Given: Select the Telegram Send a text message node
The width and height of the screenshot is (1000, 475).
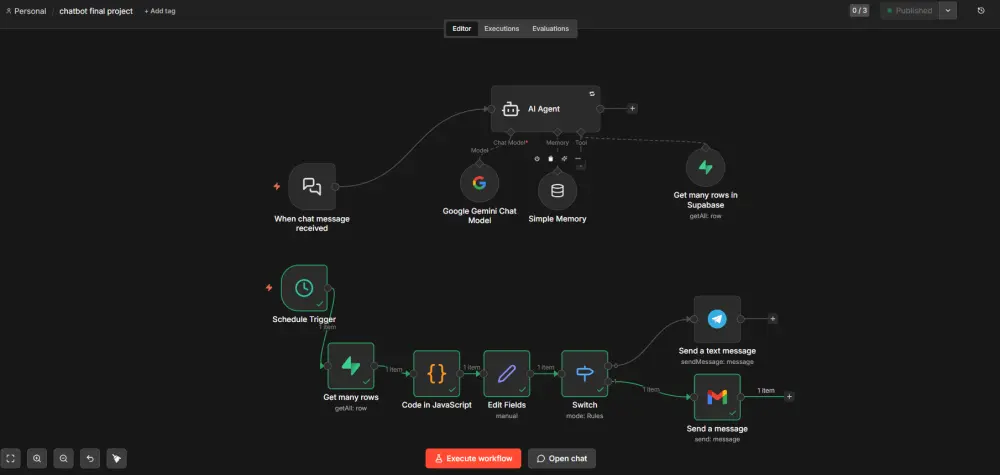Looking at the screenshot, I should 717,319.
